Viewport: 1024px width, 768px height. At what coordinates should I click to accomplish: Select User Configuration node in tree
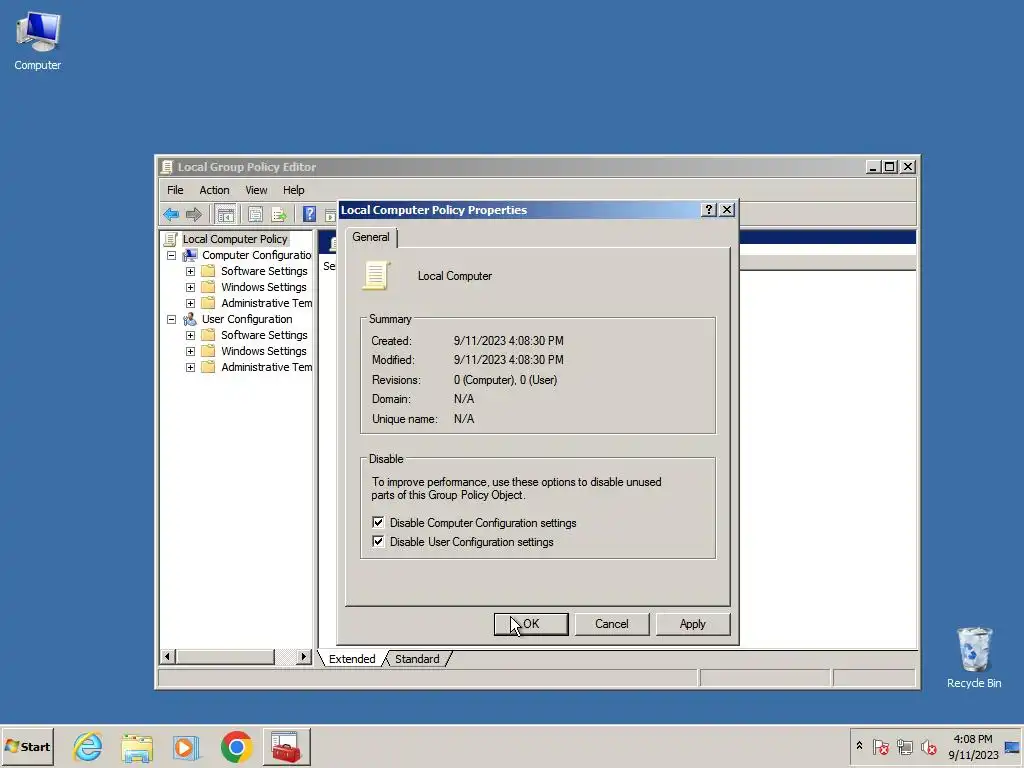click(247, 319)
